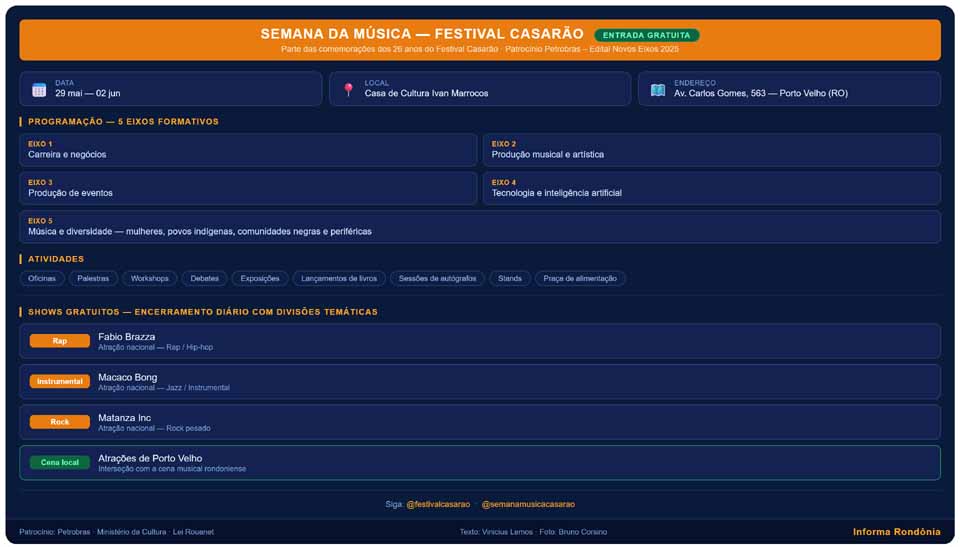Click the Workshops activity chip
The image size is (960, 547).
coord(149,278)
